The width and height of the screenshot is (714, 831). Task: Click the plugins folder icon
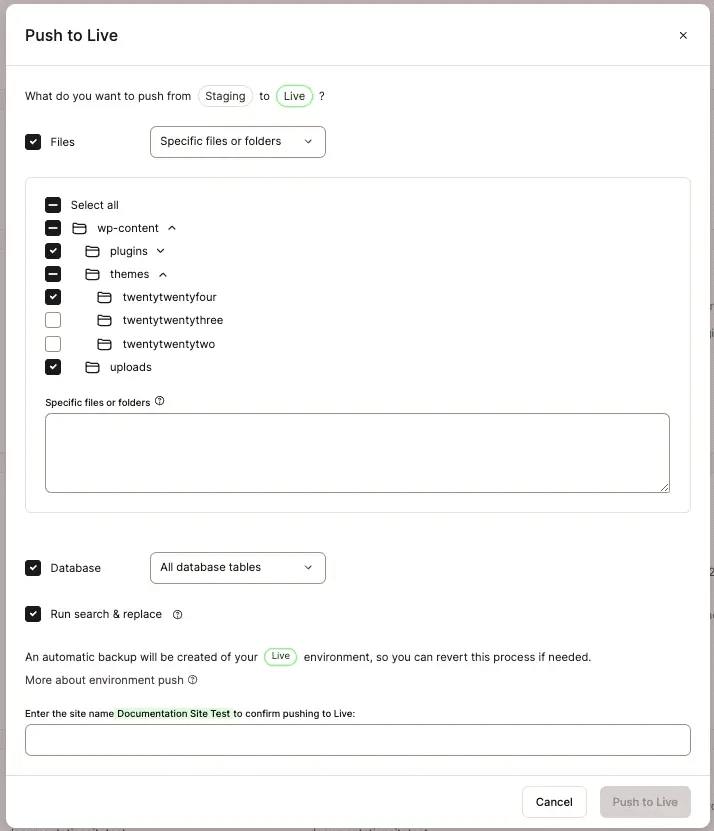click(92, 250)
